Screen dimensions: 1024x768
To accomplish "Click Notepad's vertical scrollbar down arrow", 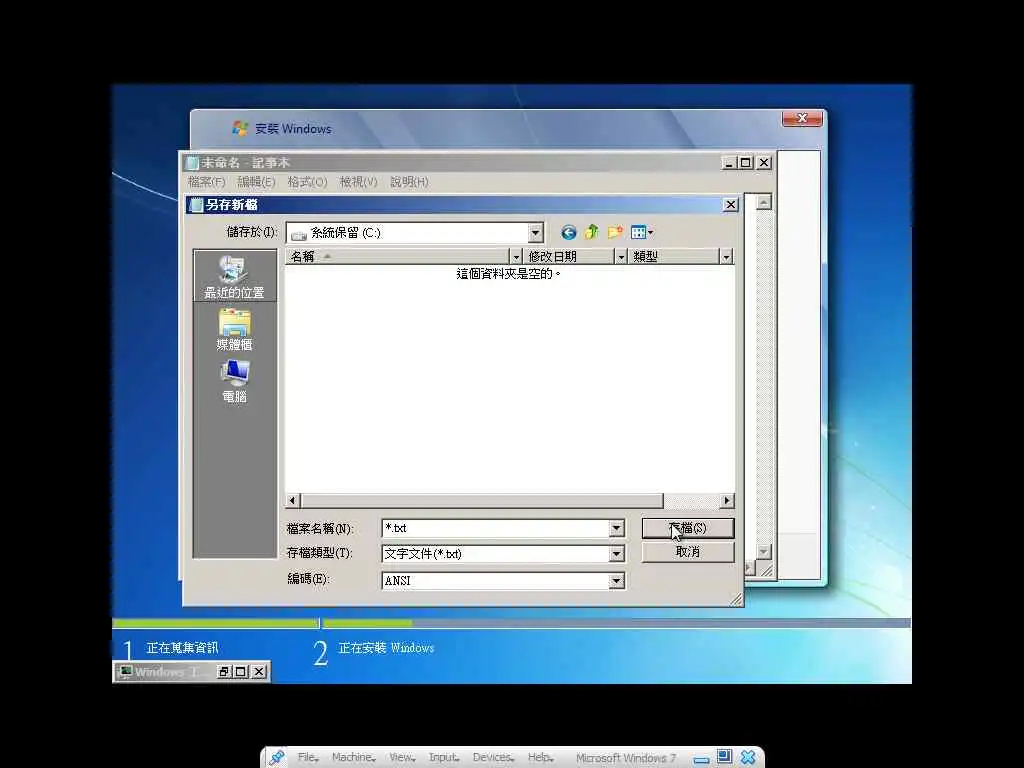I will pos(763,552).
